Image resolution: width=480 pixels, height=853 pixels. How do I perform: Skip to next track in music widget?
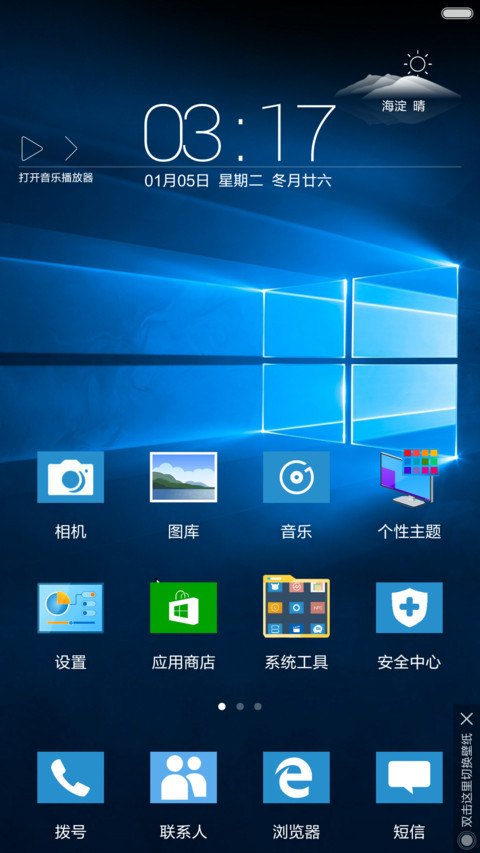(71, 149)
